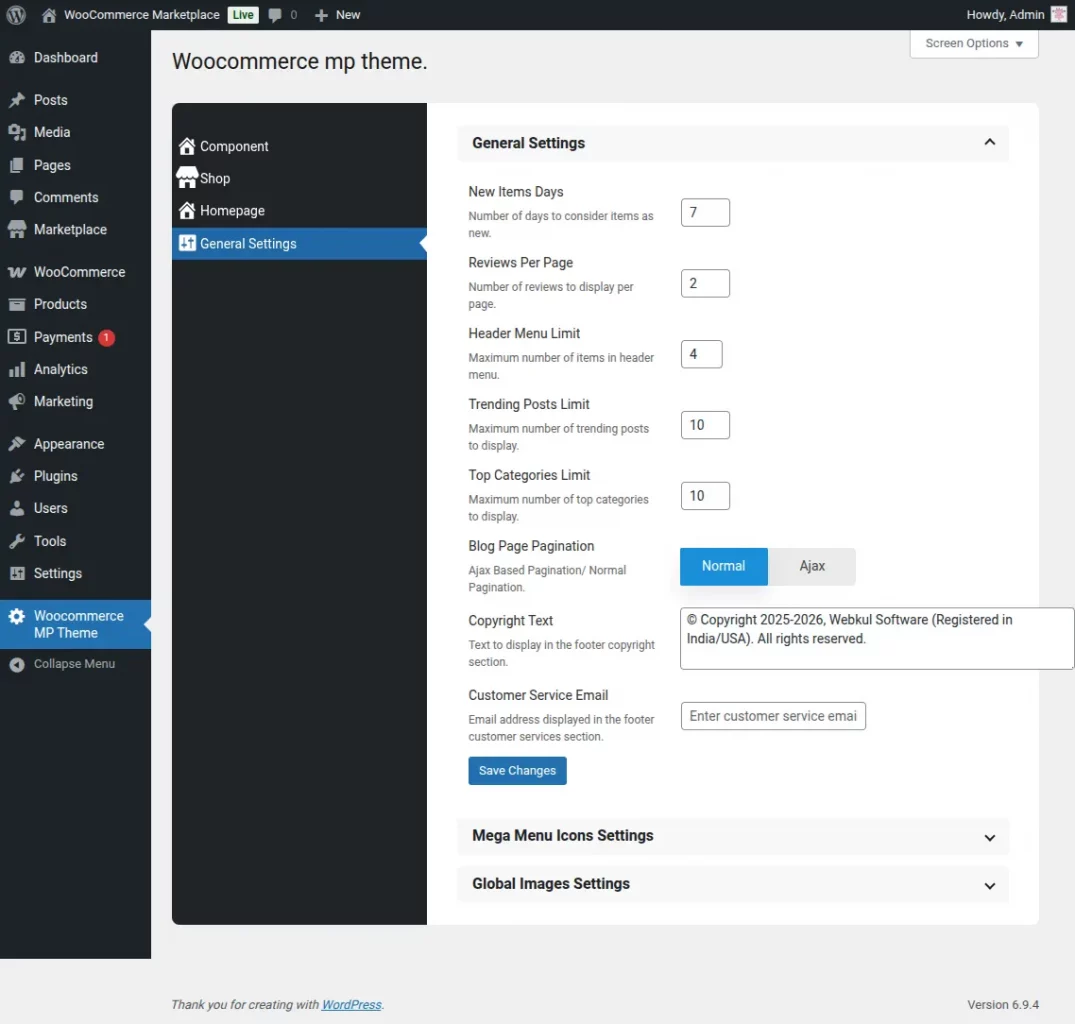Open the comments bubble icon in admin bar
Viewport: 1075px width, 1024px height.
(x=275, y=15)
